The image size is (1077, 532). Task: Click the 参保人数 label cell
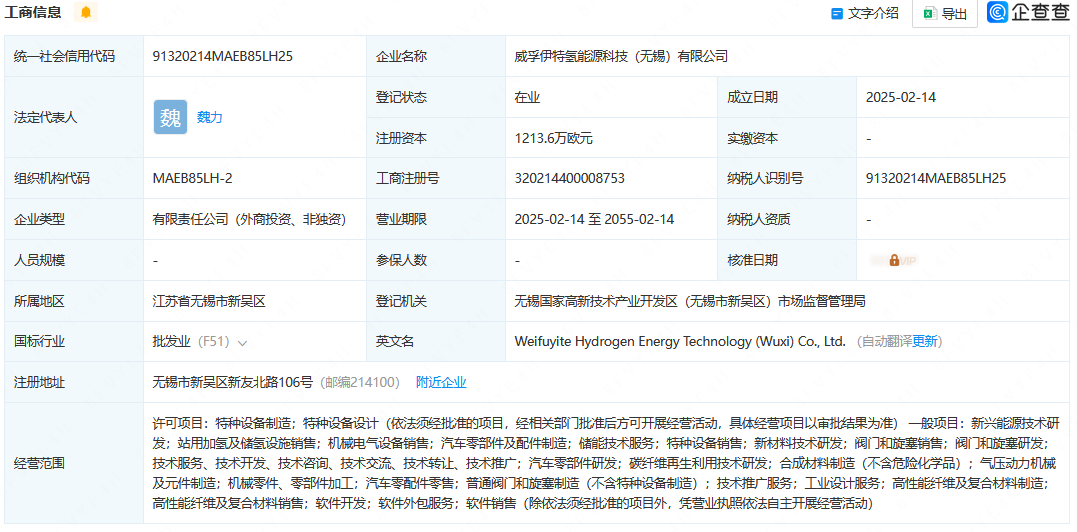436,260
